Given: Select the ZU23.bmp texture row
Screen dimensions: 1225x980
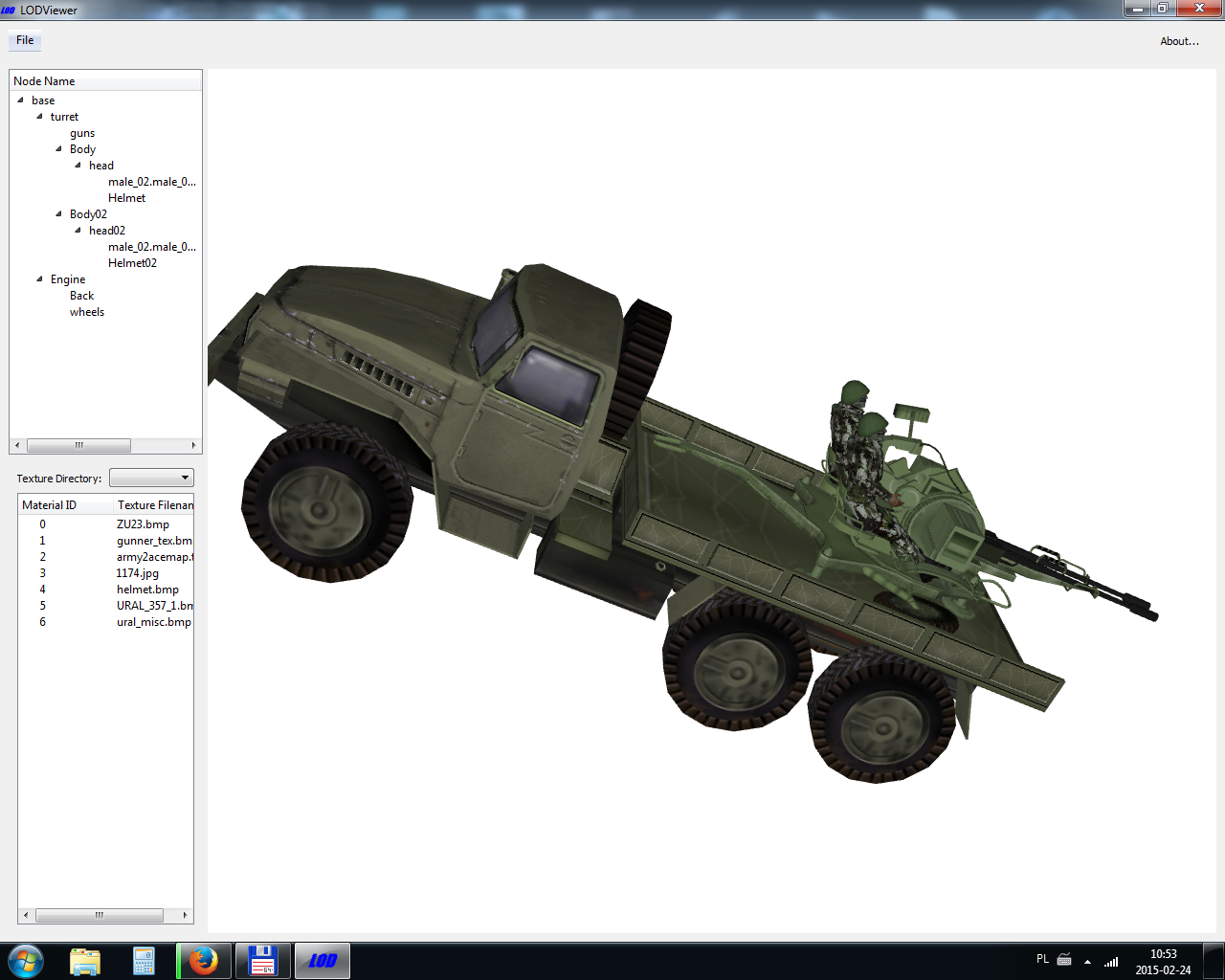Looking at the screenshot, I should coord(105,524).
